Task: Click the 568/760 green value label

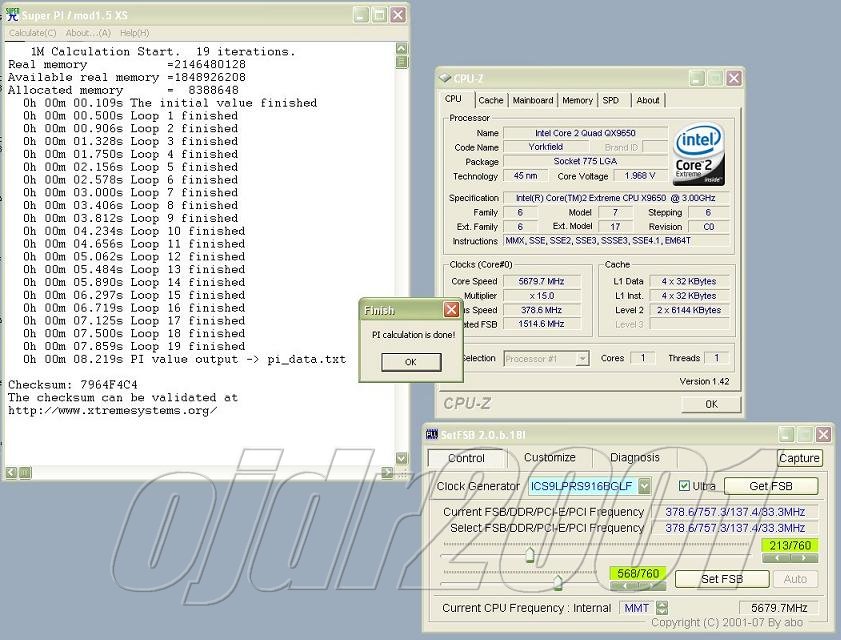Action: pos(638,573)
